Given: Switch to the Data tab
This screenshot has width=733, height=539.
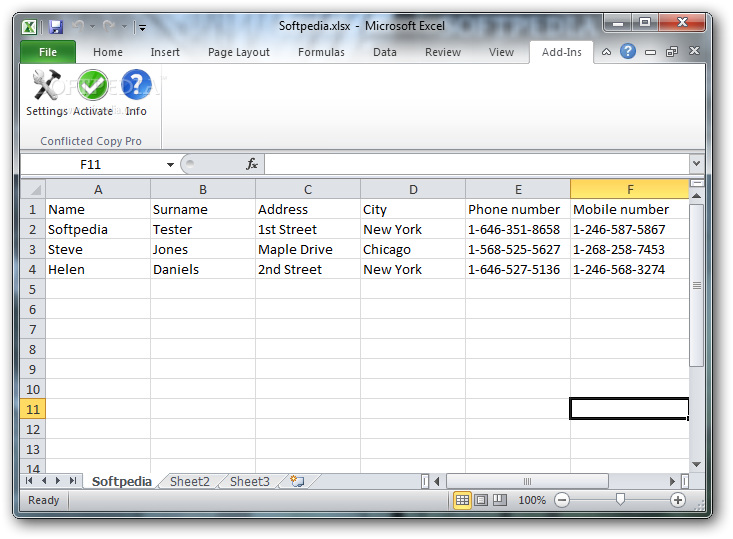Looking at the screenshot, I should 385,52.
